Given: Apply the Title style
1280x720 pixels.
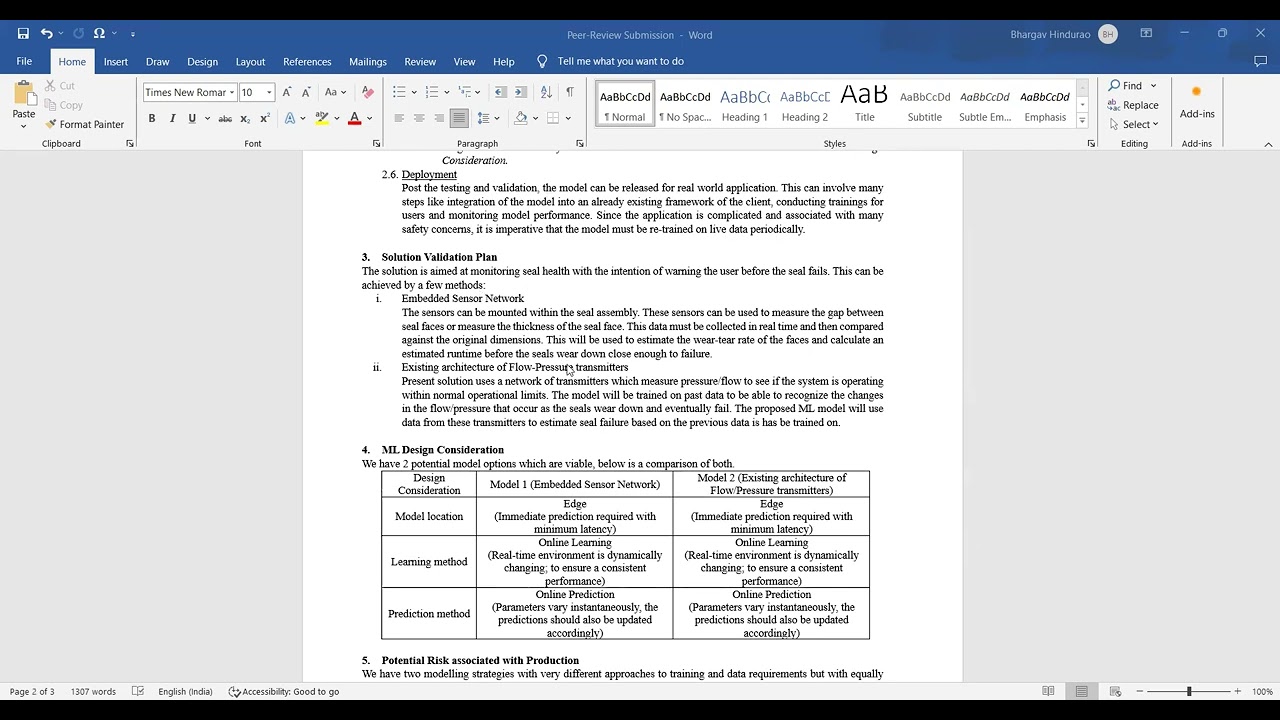Looking at the screenshot, I should (x=865, y=104).
